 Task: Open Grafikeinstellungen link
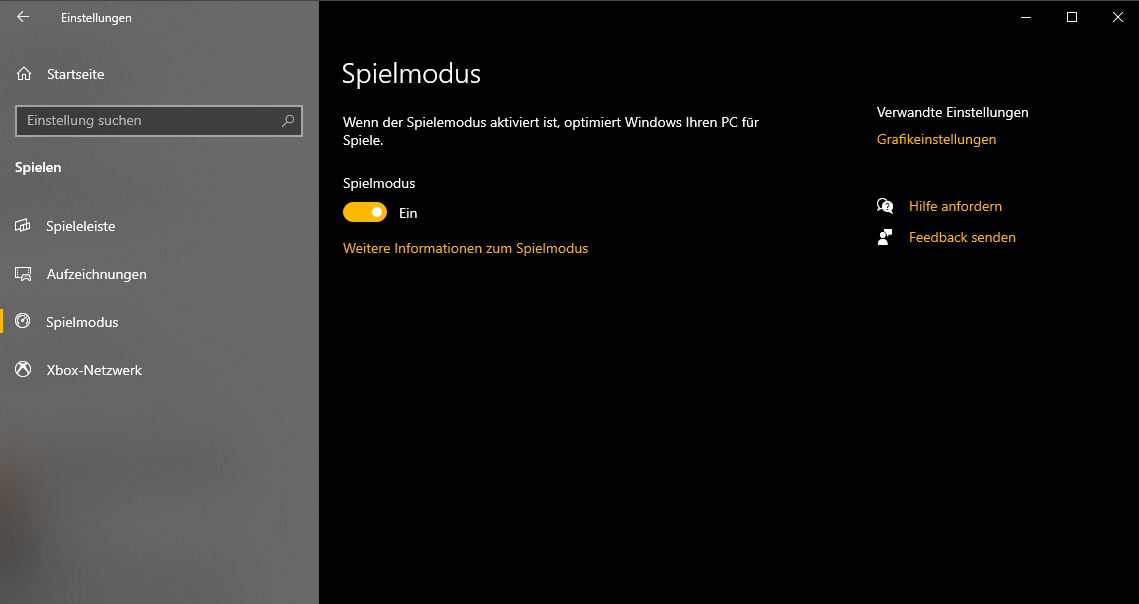click(x=936, y=139)
